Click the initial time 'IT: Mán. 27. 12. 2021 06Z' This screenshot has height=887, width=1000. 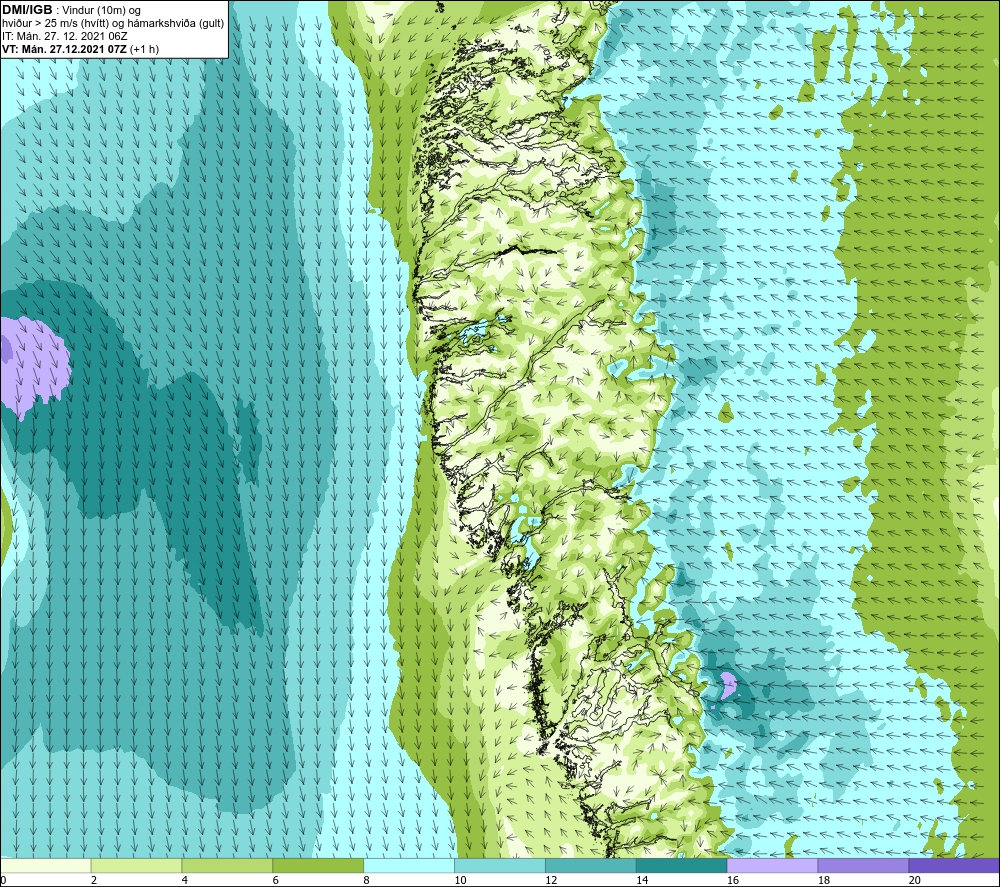coord(64,36)
